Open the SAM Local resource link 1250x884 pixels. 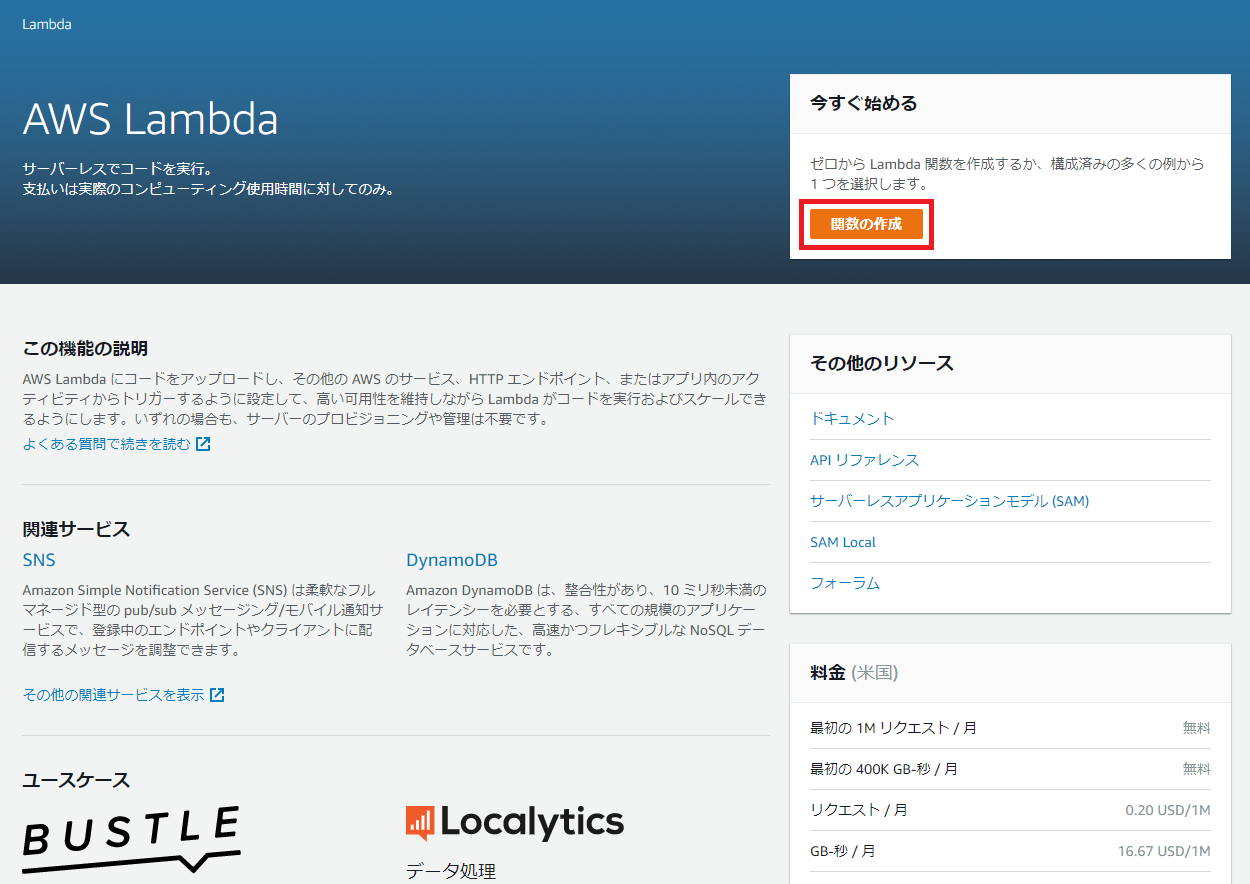843,541
